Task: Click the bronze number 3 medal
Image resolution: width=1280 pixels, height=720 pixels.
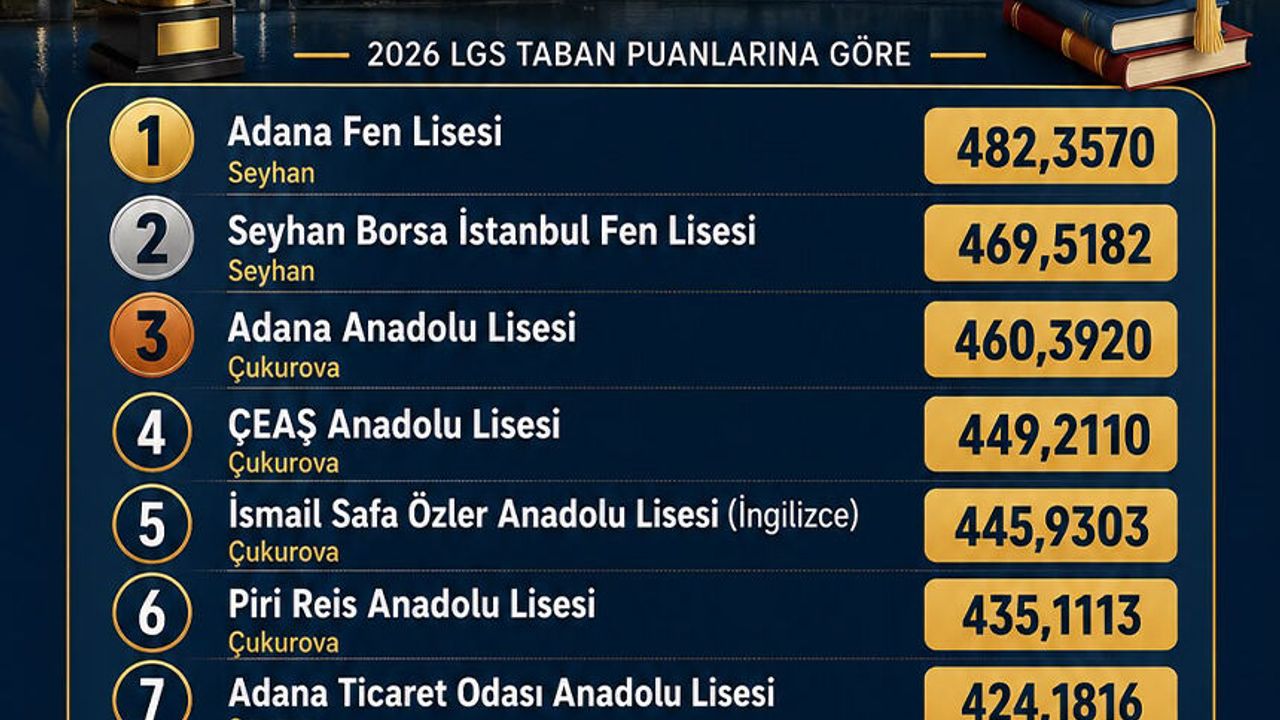Action: [152, 335]
